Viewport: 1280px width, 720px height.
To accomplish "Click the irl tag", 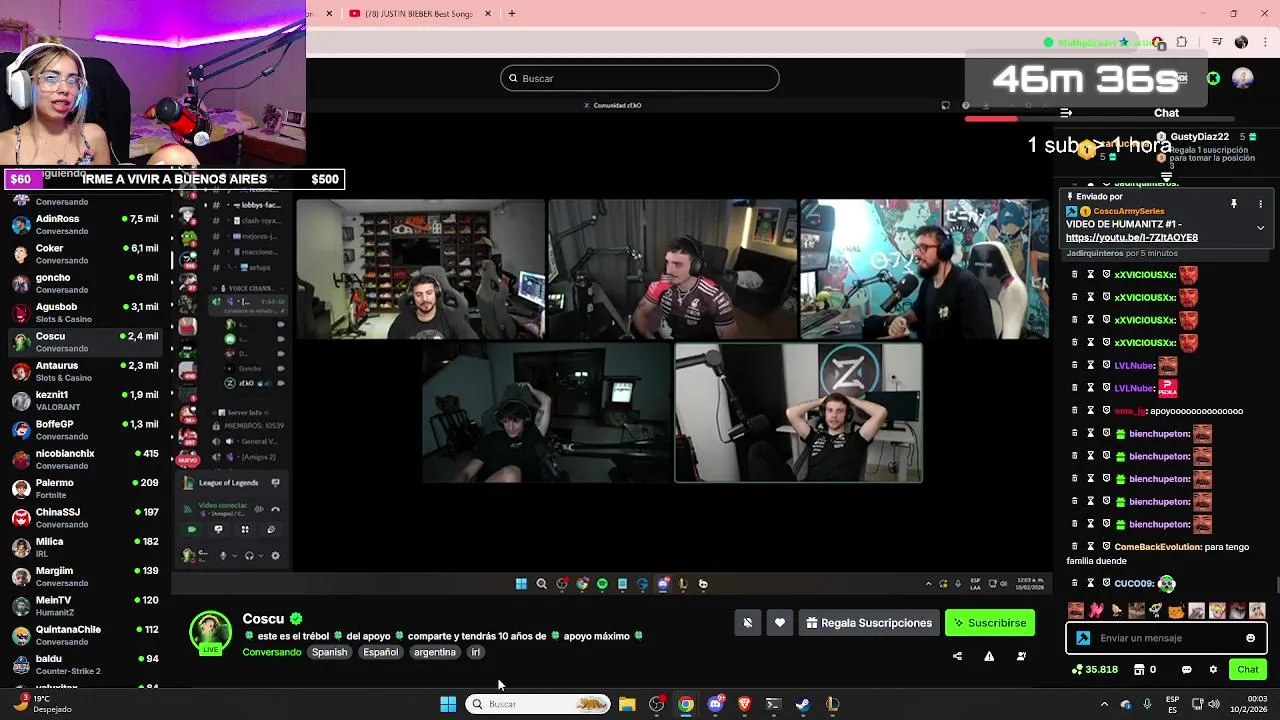I will pos(475,652).
